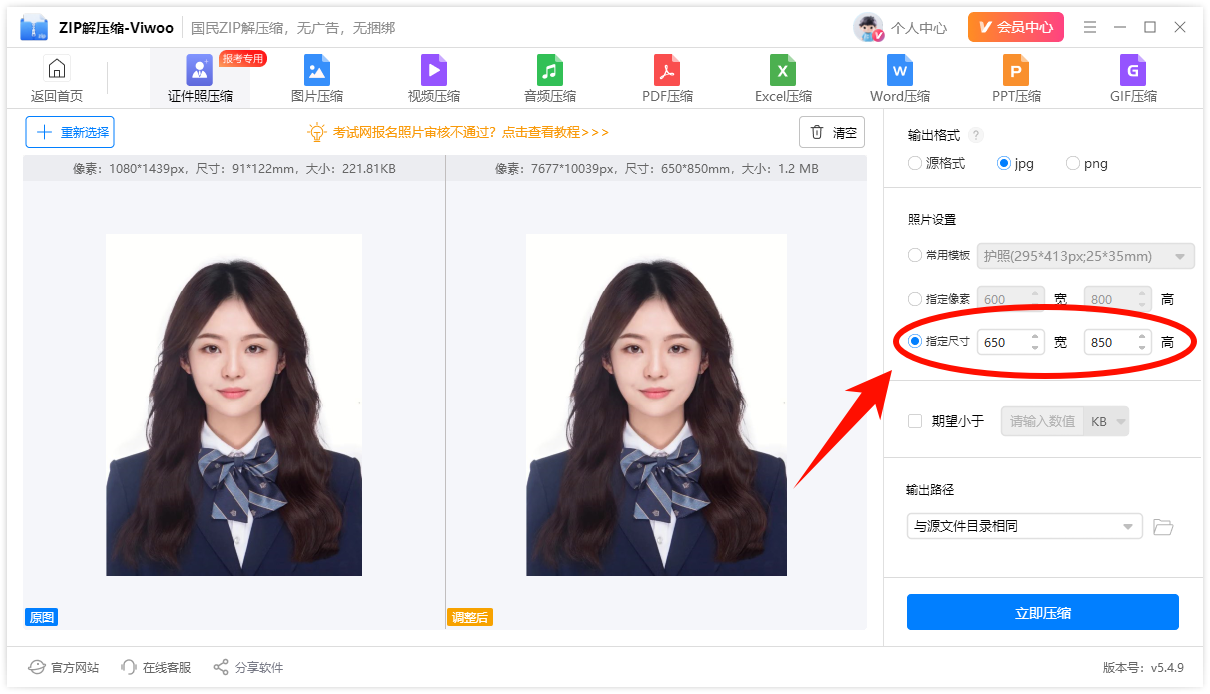Viewport: 1210px width, 694px height.
Task: Open the 证件照压缩 ID photo compression tab
Action: [x=200, y=79]
